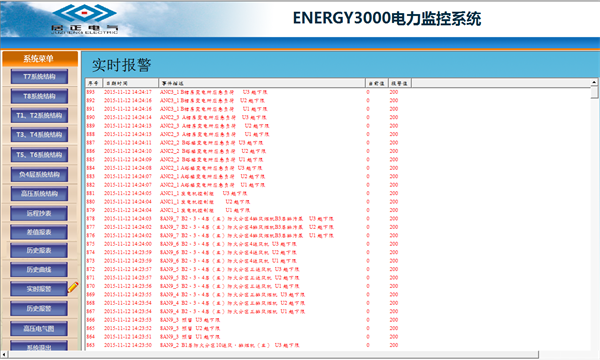Select the timestamp 2015-11-12 14:23:53
The width and height of the screenshot is (600, 360).
(x=128, y=320)
